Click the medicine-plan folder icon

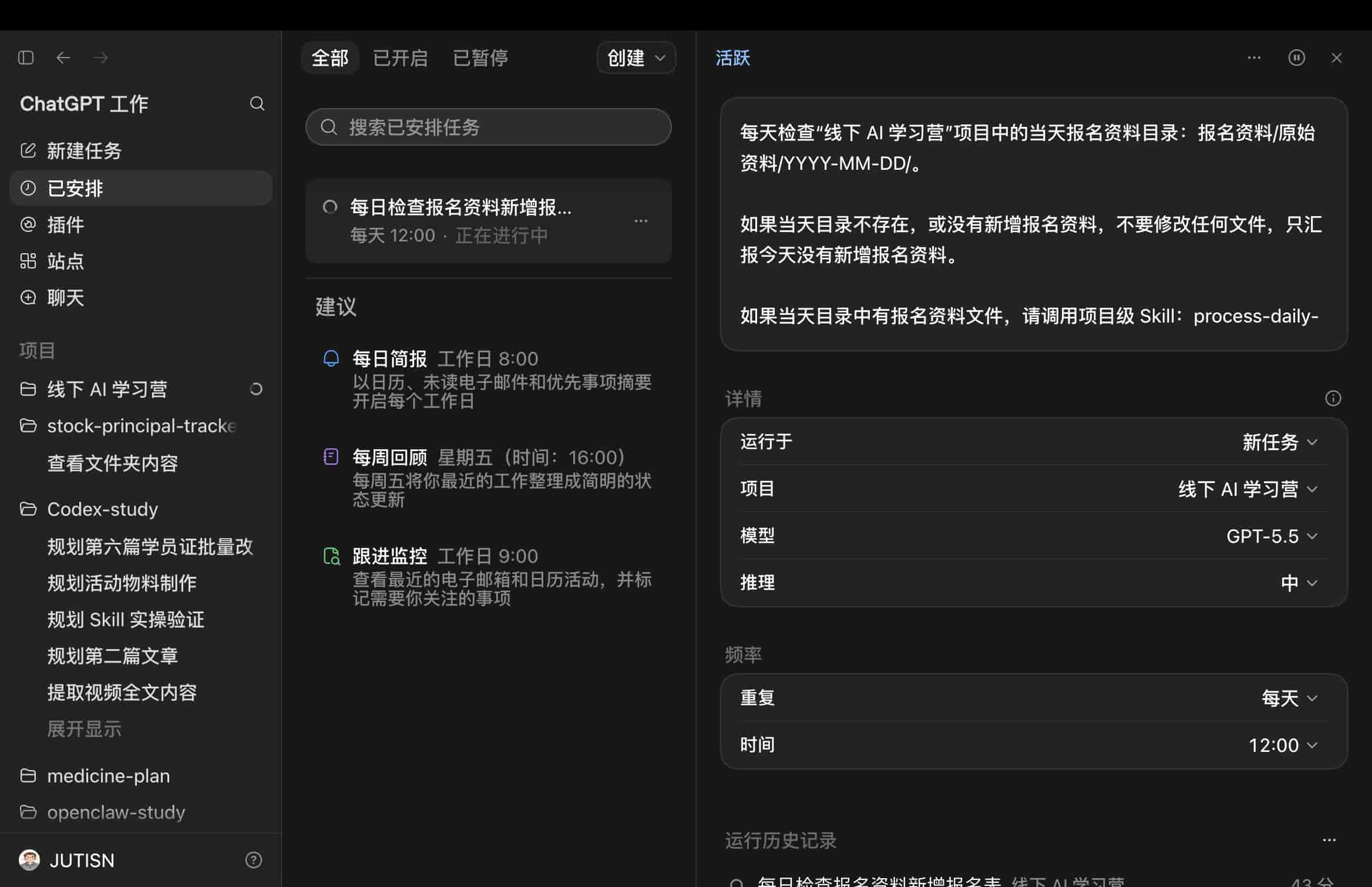28,775
